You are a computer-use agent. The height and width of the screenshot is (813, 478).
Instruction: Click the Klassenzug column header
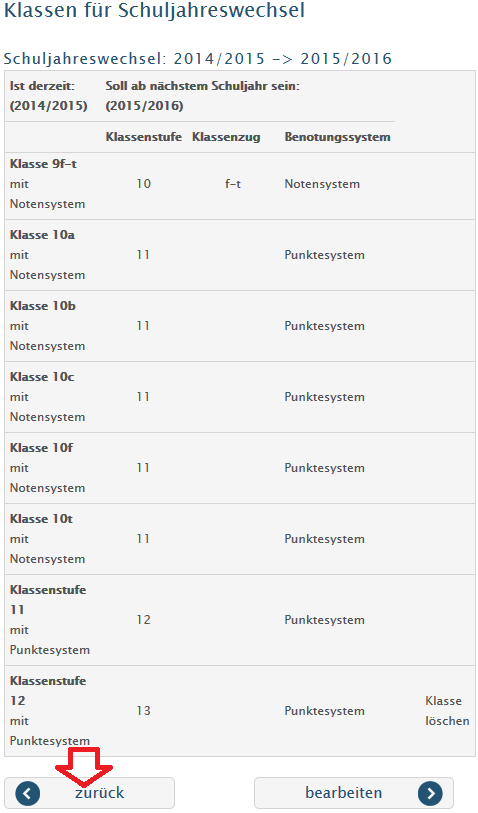click(x=226, y=137)
